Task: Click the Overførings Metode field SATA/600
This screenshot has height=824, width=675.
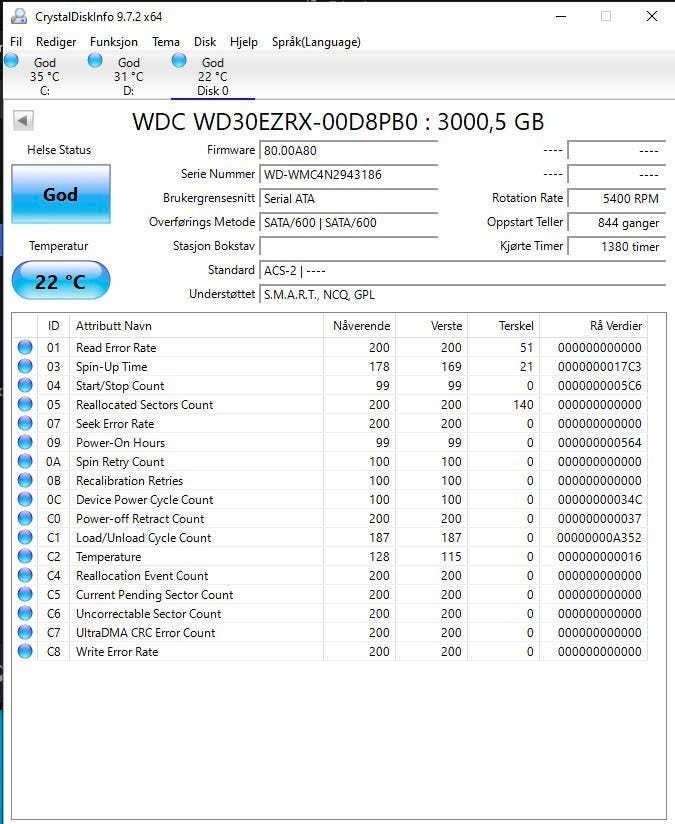Action: tap(349, 222)
